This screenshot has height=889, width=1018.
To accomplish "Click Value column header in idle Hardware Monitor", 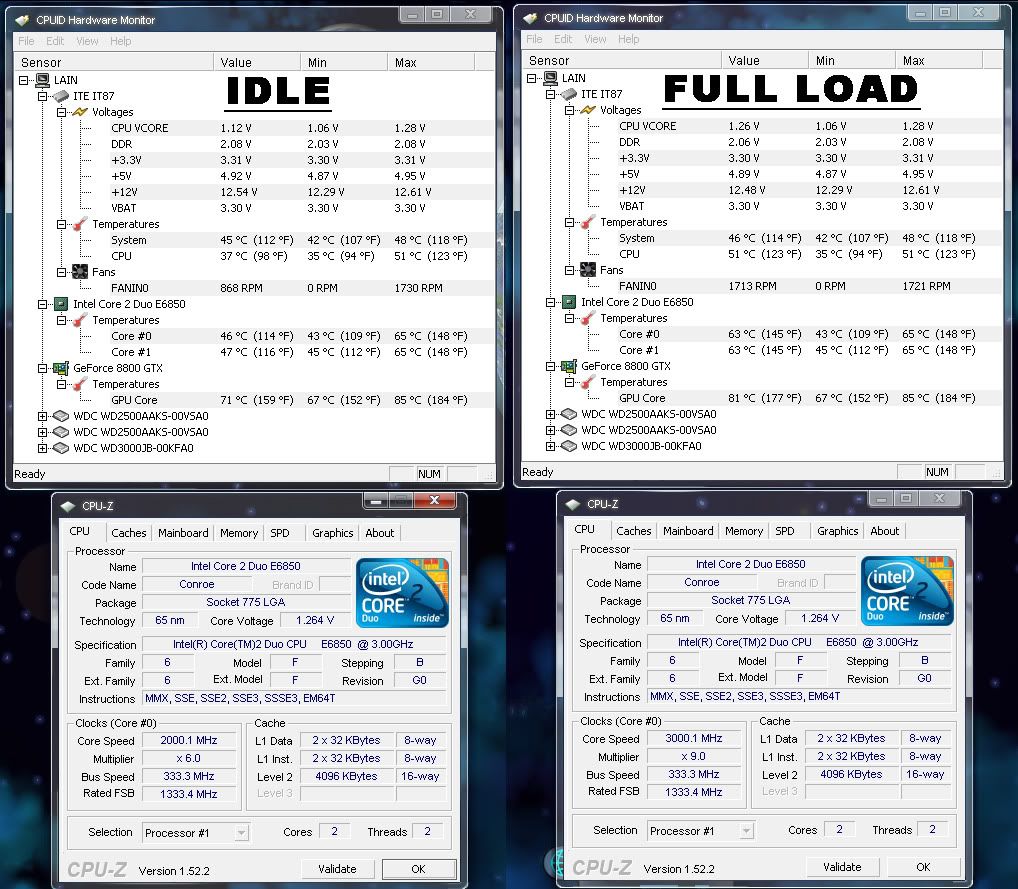I will 257,62.
